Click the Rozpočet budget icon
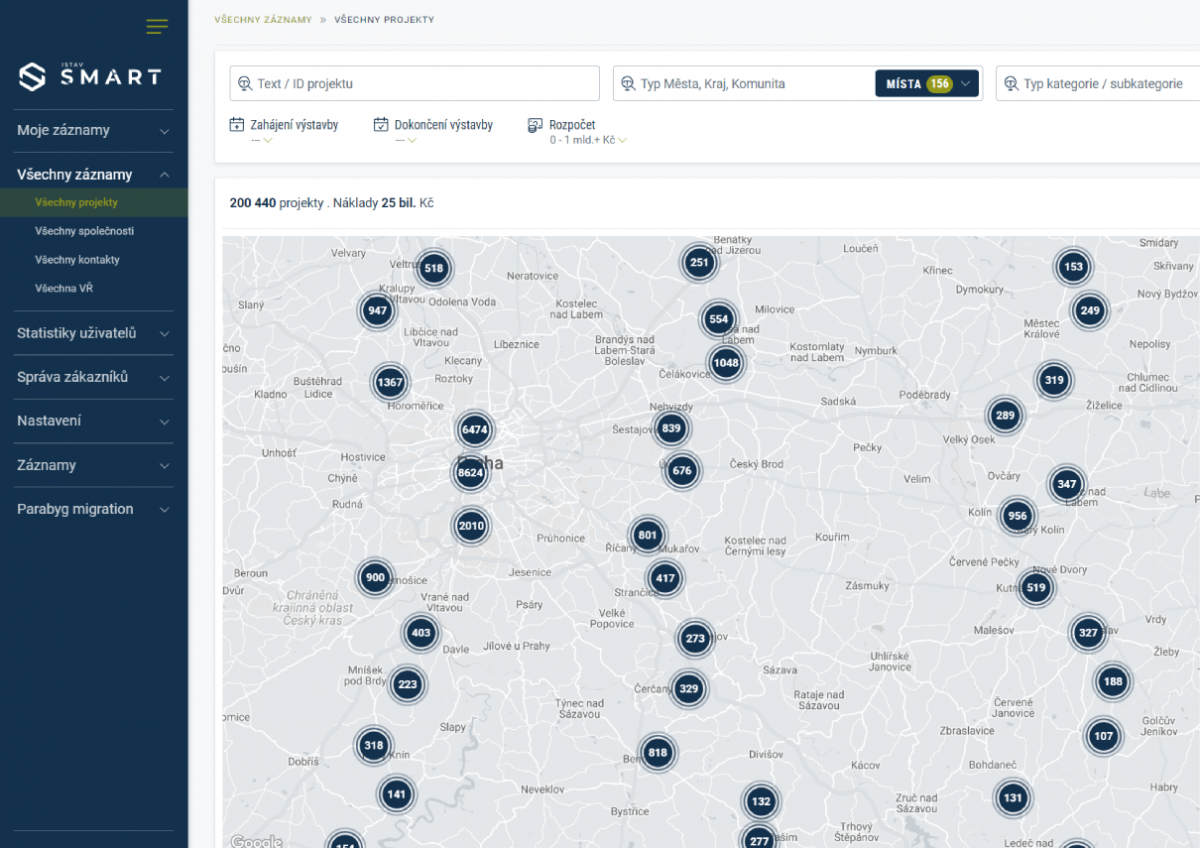The height and width of the screenshot is (848, 1200). (x=535, y=125)
